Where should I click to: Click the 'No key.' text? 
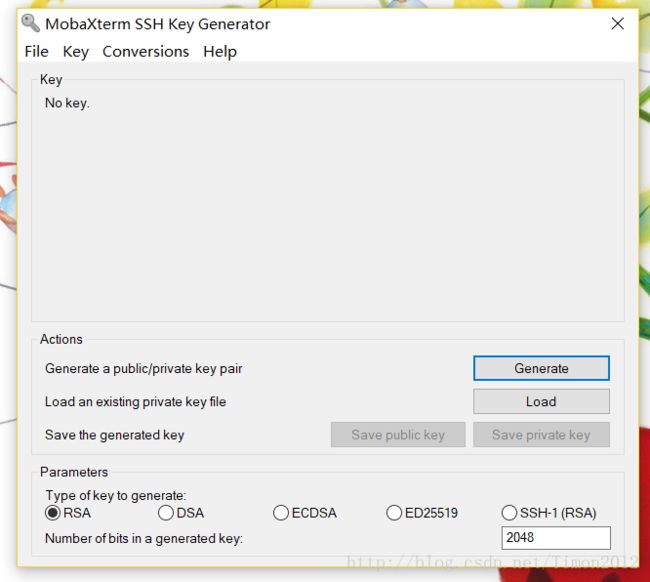coord(67,103)
